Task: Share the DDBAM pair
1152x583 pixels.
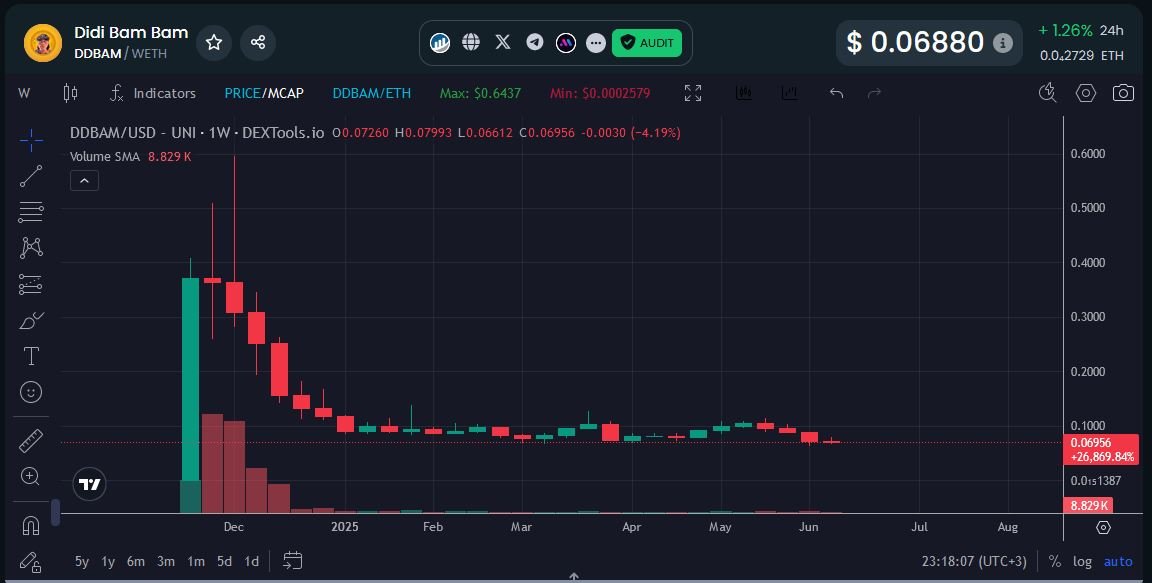Action: [x=258, y=43]
